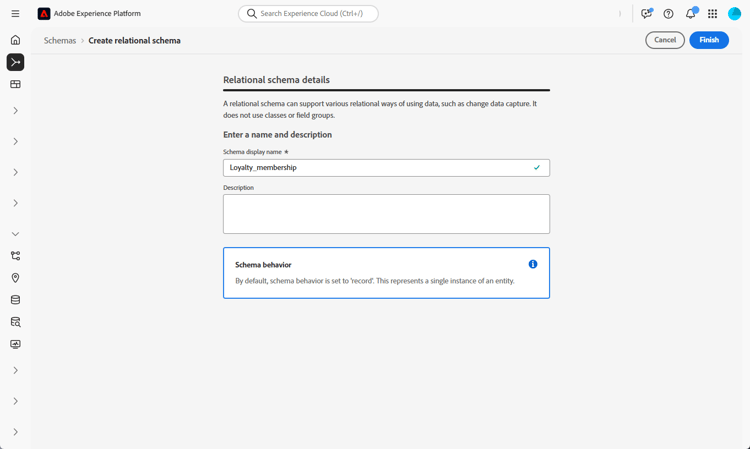The width and height of the screenshot is (750, 449).
Task: Click the connected-nodes flow icon in sidebar
Action: (15, 256)
